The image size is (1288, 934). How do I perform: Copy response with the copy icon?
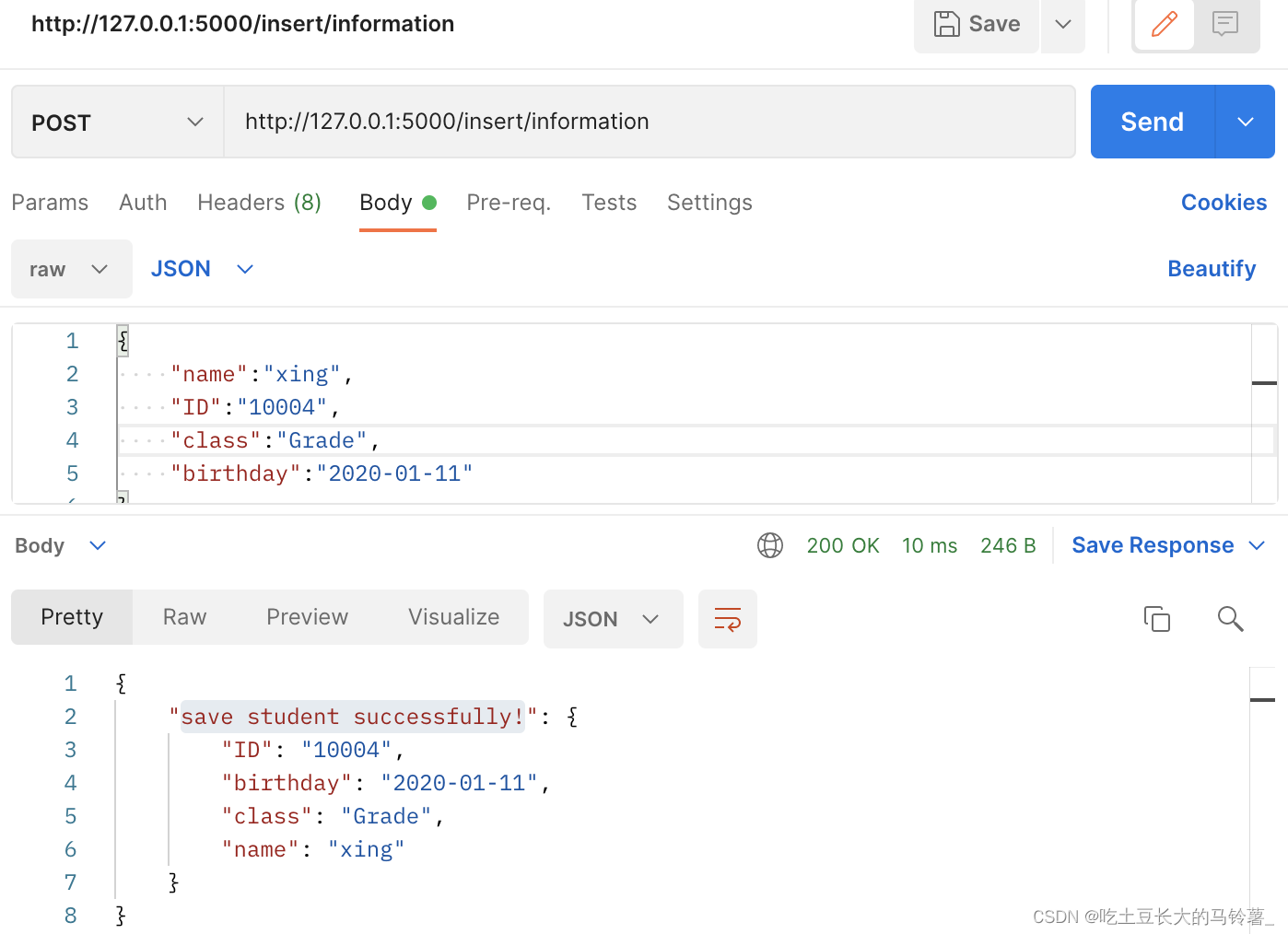(1156, 619)
